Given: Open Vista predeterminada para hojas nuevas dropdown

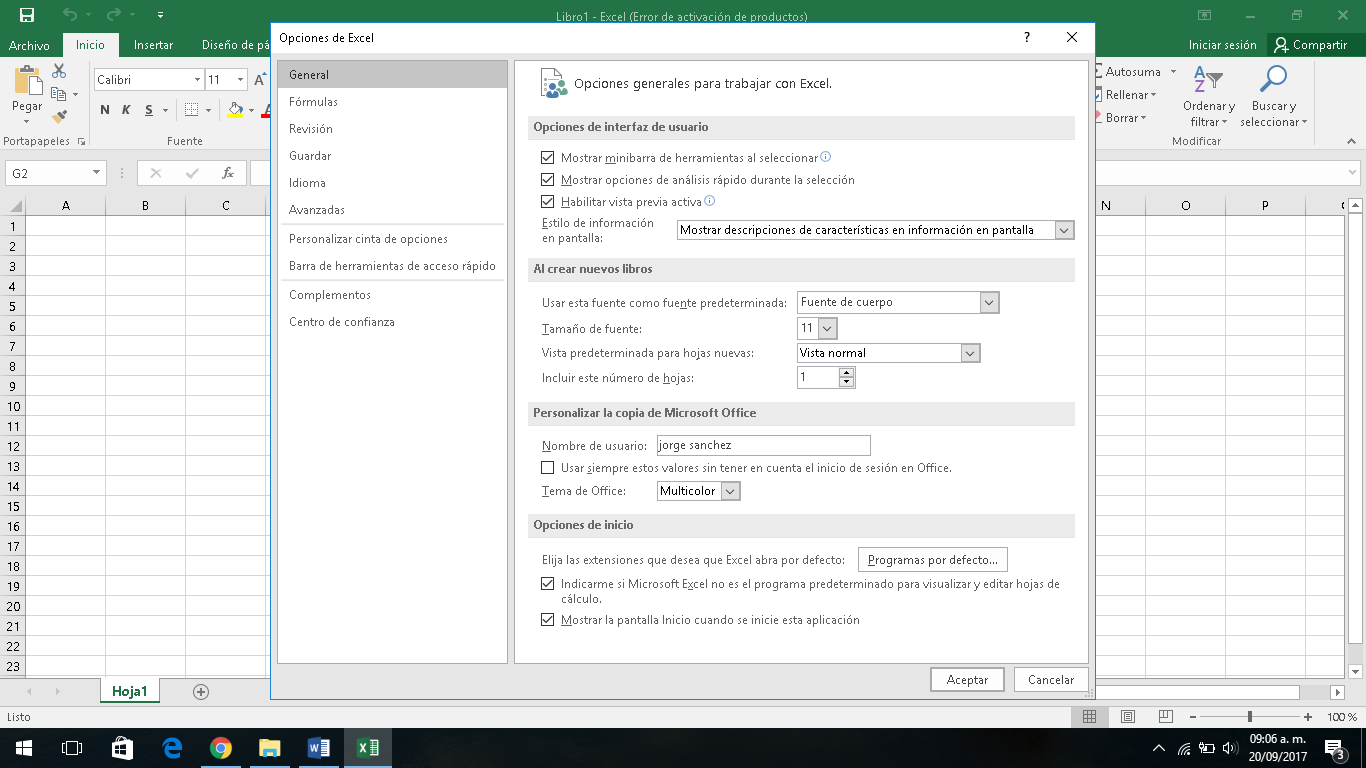Looking at the screenshot, I should click(969, 352).
